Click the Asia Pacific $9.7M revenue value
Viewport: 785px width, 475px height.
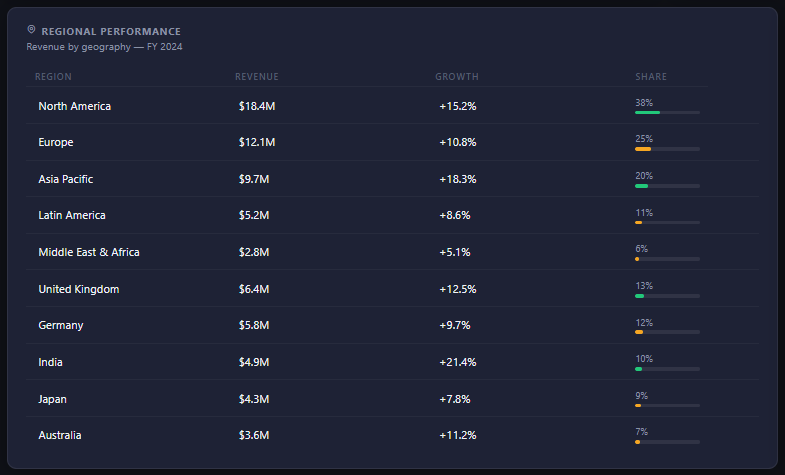(254, 179)
